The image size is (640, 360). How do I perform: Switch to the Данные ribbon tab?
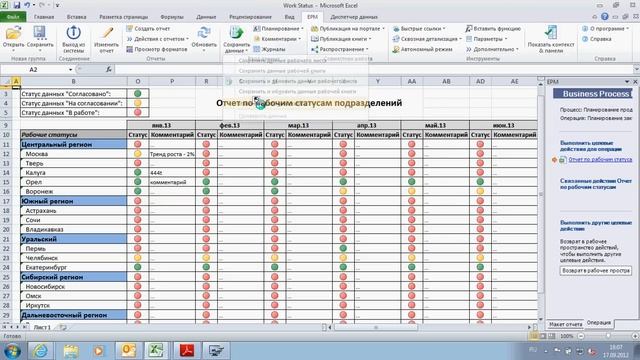[x=206, y=17]
